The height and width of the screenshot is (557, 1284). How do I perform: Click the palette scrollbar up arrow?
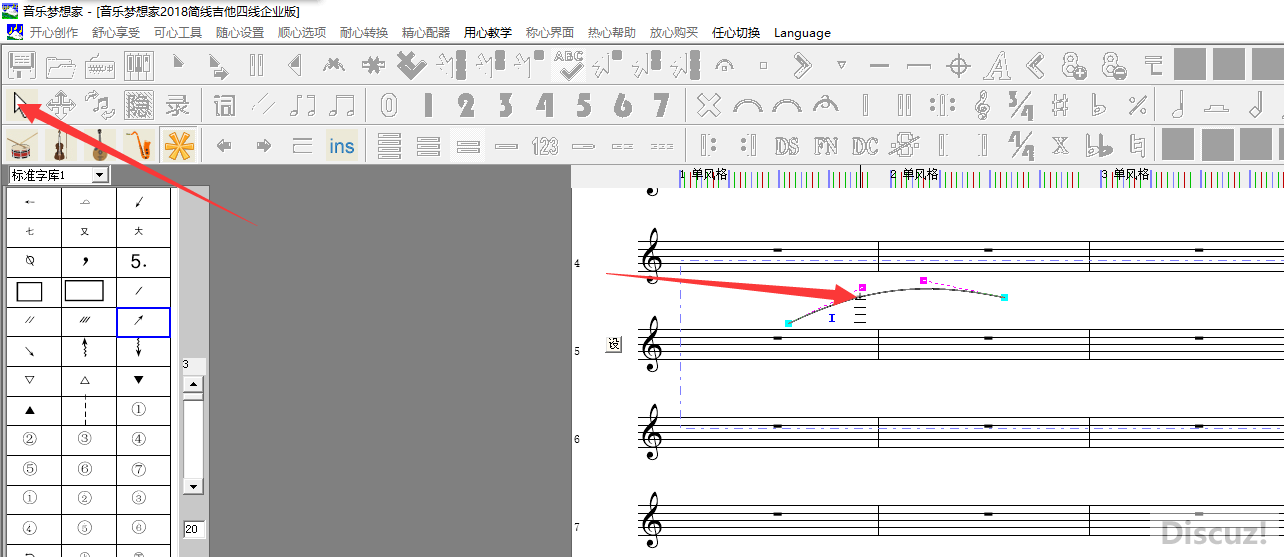(194, 384)
